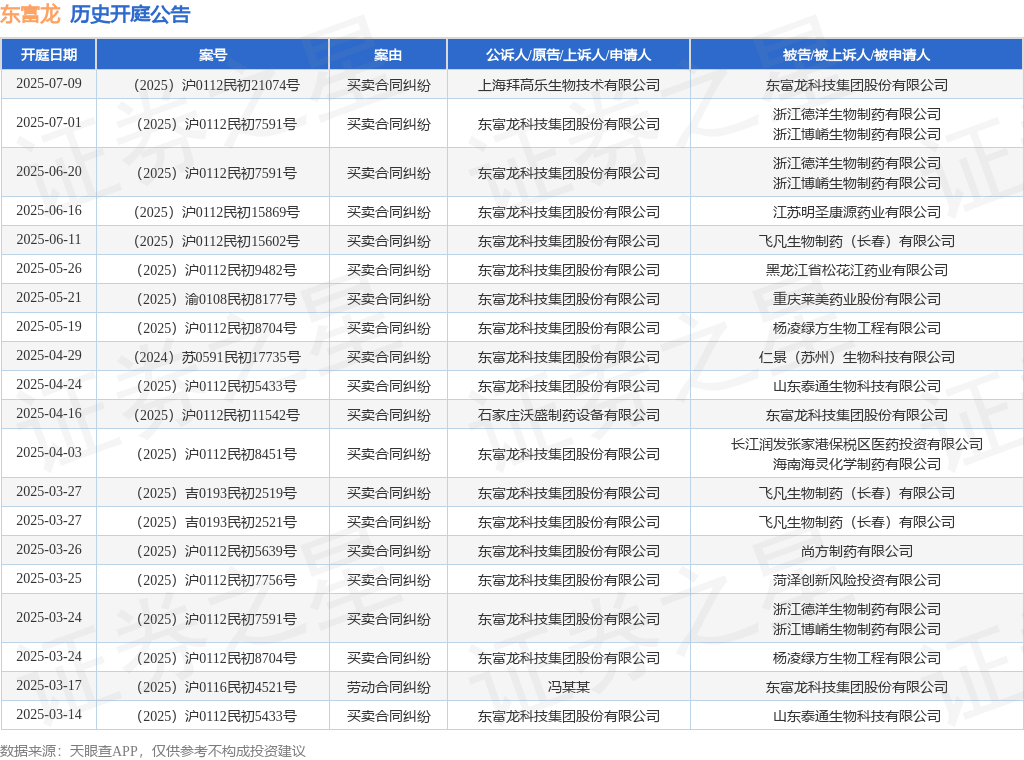This screenshot has height=760, width=1024.
Task: Select case number (2025)沪0112民初9482号
Action: pos(217,270)
